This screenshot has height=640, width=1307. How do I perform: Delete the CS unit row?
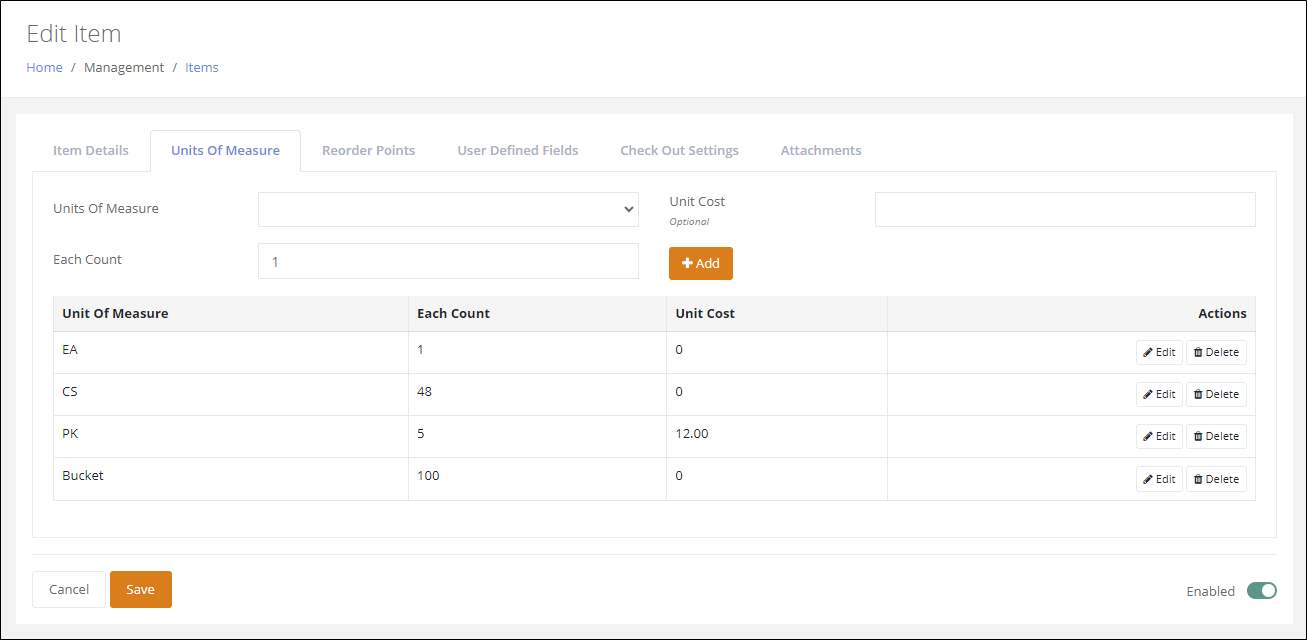point(1216,394)
